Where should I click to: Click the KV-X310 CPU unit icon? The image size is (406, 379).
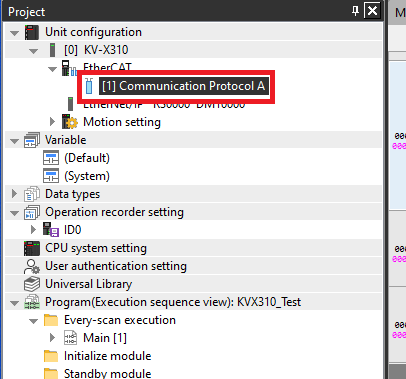[x=52, y=50]
